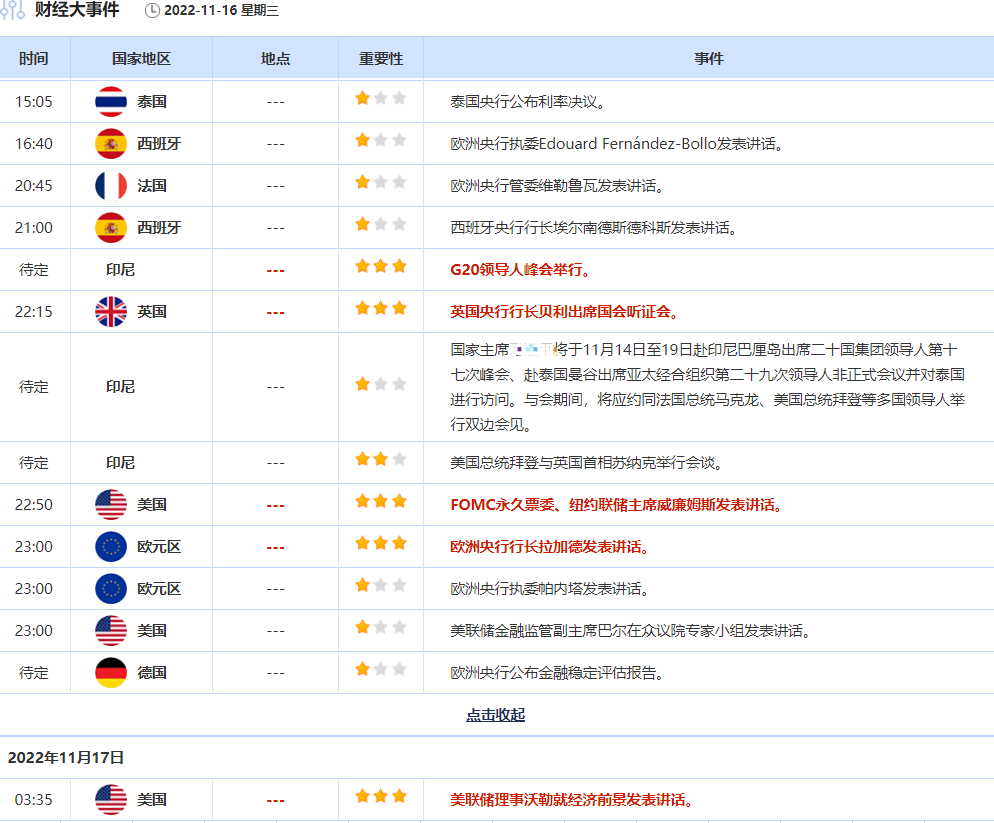The width and height of the screenshot is (994, 823).
Task: Open the G20领导人峰会举行 event
Action: point(520,270)
